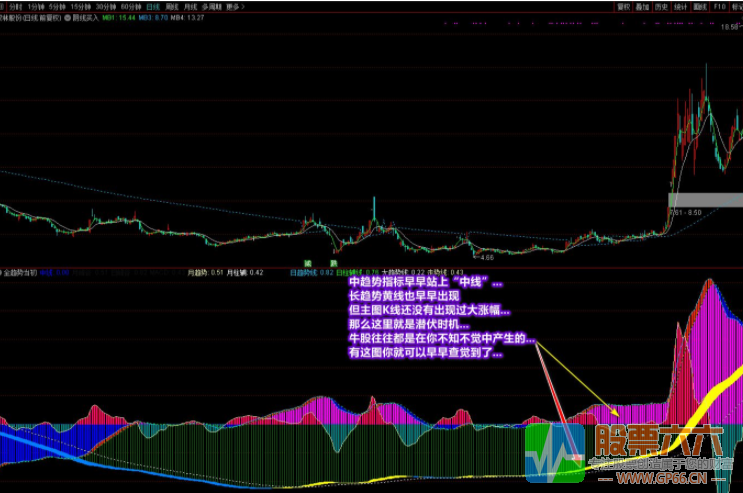The width and height of the screenshot is (743, 493).
Task: Switch to the 分时 chart tab
Action: (x=15, y=6)
